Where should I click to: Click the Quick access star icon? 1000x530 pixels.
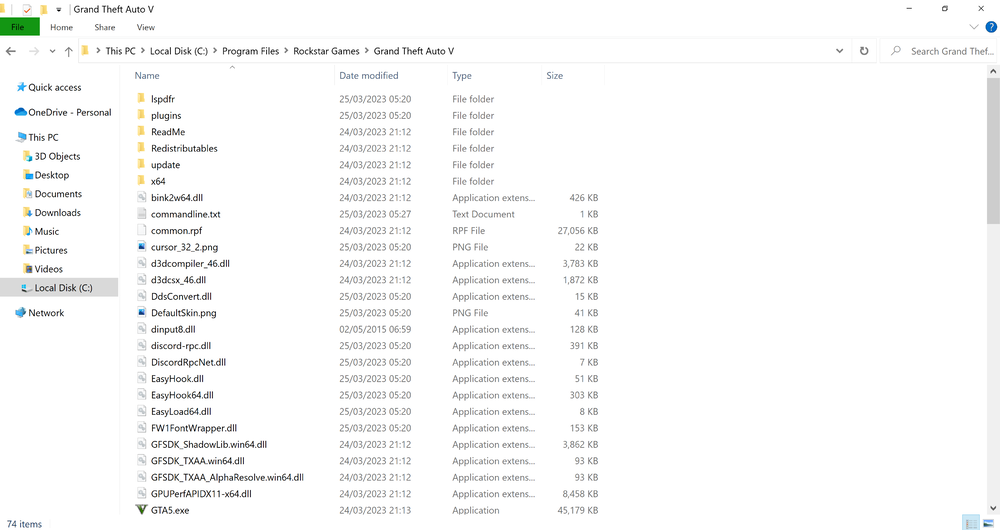click(21, 87)
